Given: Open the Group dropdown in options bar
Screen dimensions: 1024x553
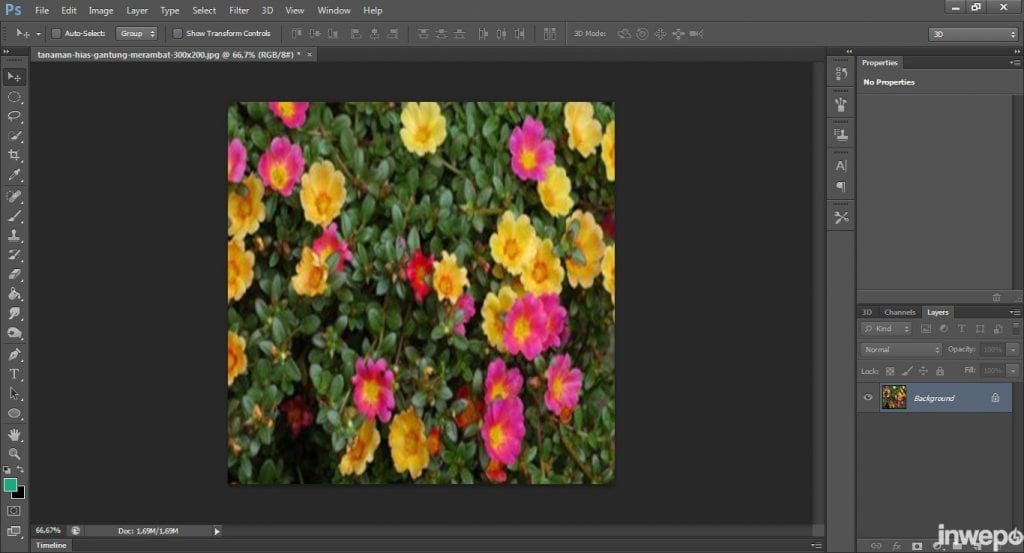Looking at the screenshot, I should coord(137,33).
